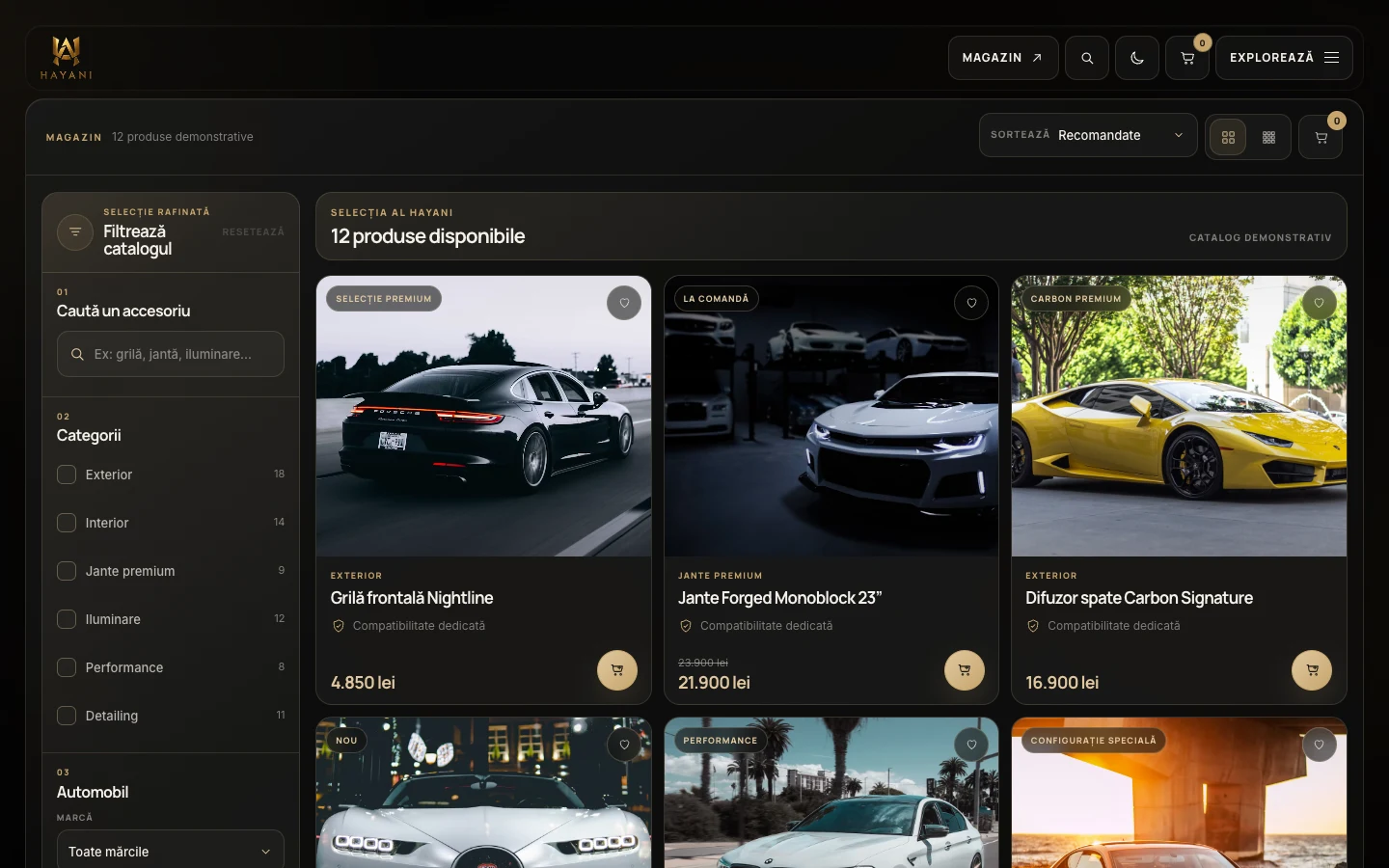The height and width of the screenshot is (868, 1389).
Task: Open the Magazin link in header
Action: click(x=1003, y=58)
